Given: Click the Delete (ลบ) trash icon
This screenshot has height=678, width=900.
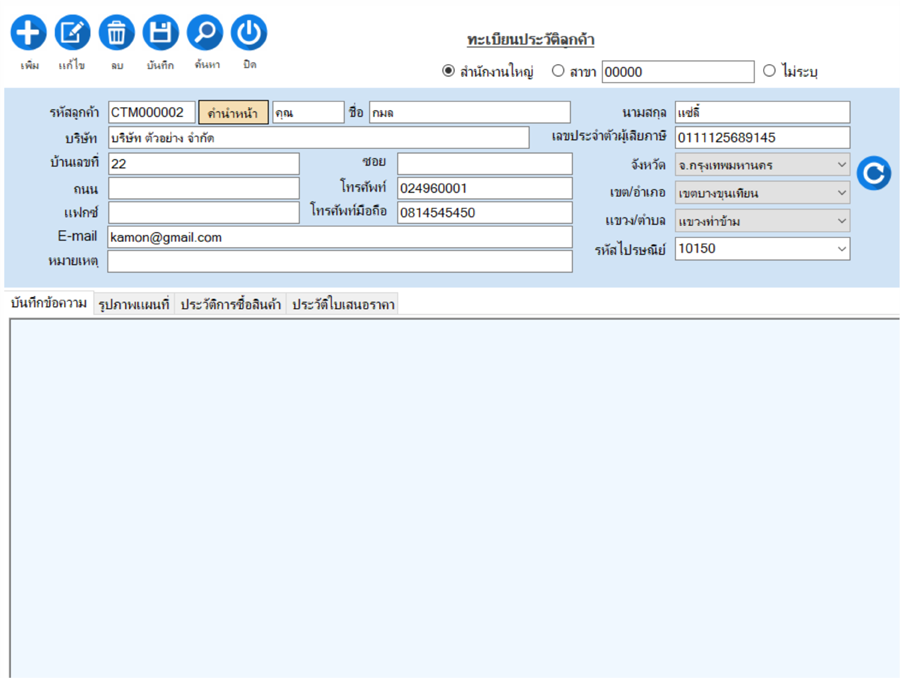Looking at the screenshot, I should 117,33.
